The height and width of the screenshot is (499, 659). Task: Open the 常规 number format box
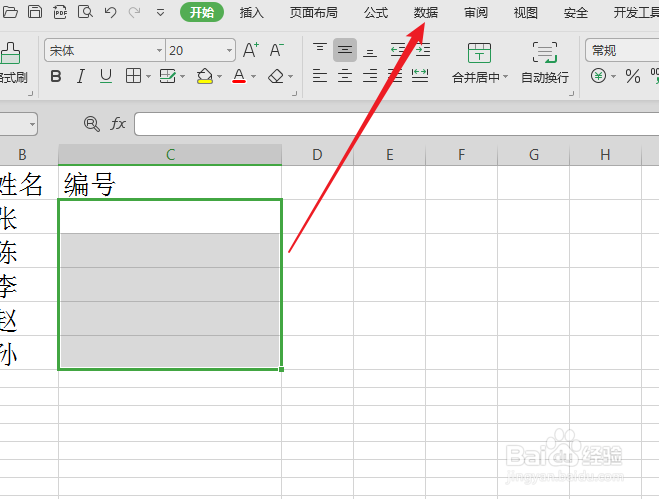622,50
